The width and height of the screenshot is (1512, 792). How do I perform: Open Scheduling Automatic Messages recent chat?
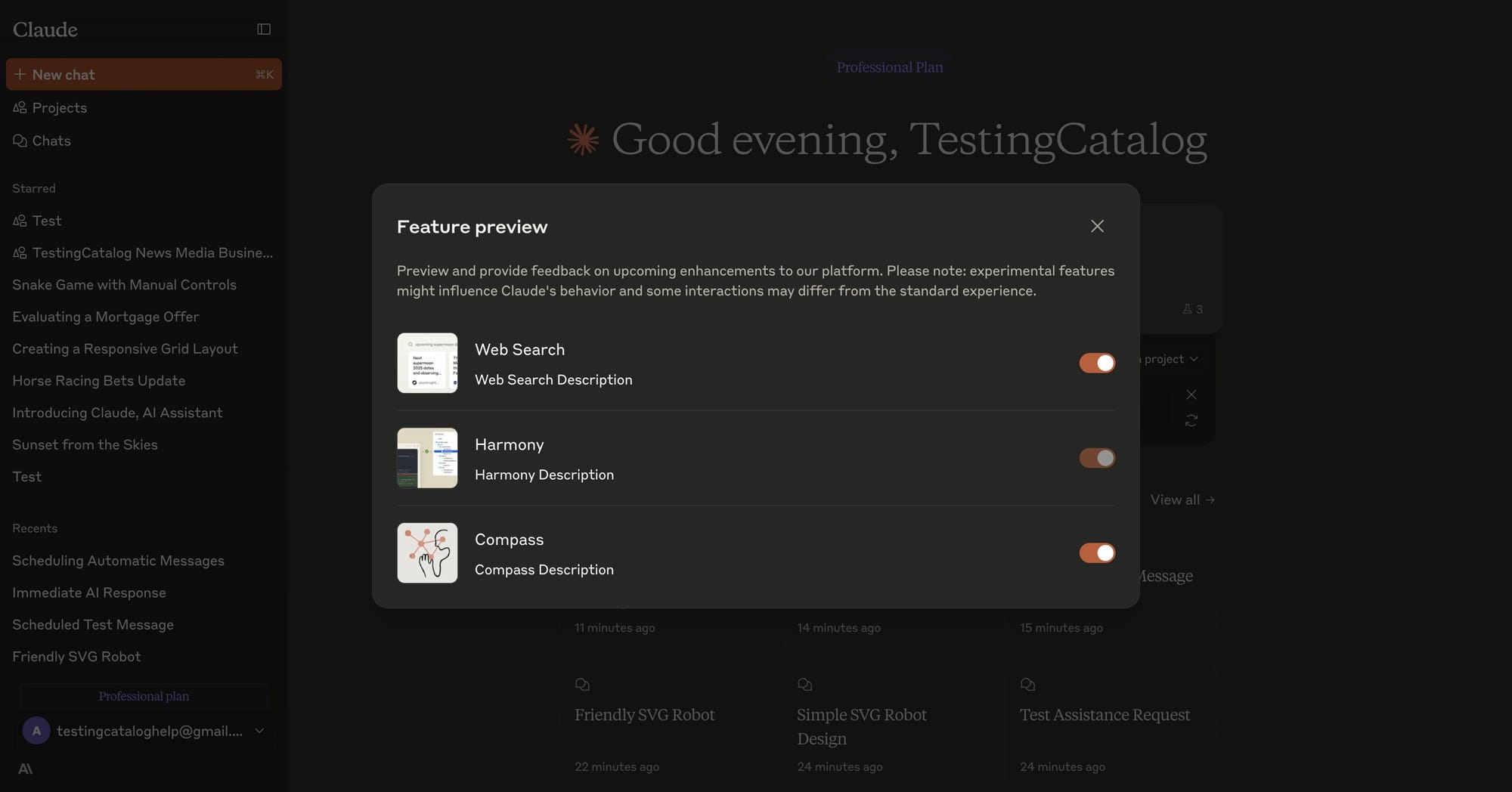(x=144, y=561)
